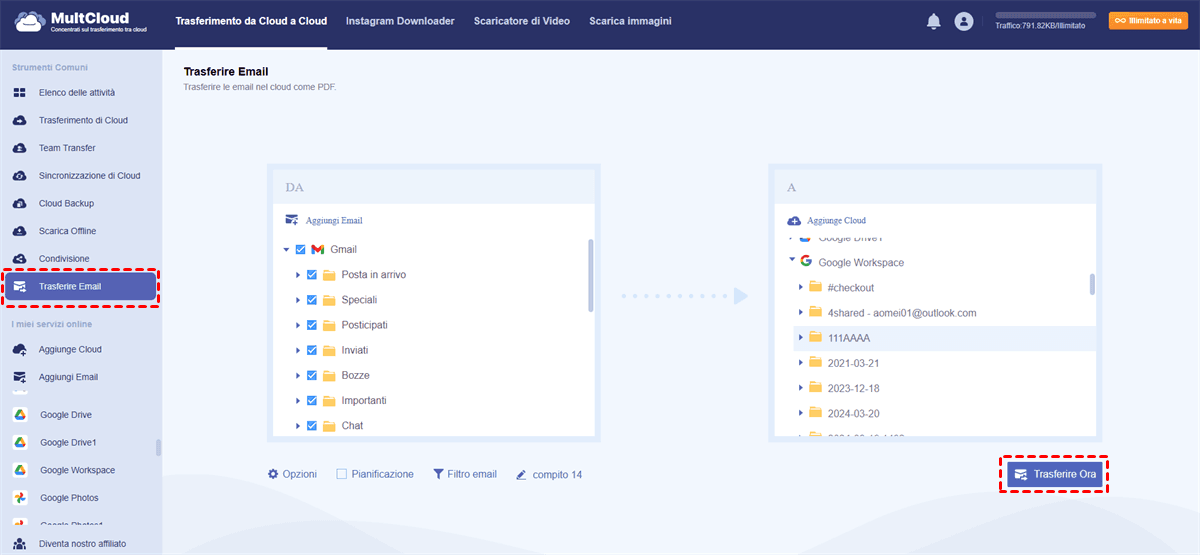Screen dimensions: 1200x555
Task: Uncheck Posticipati folder checkbox
Action: pos(312,325)
